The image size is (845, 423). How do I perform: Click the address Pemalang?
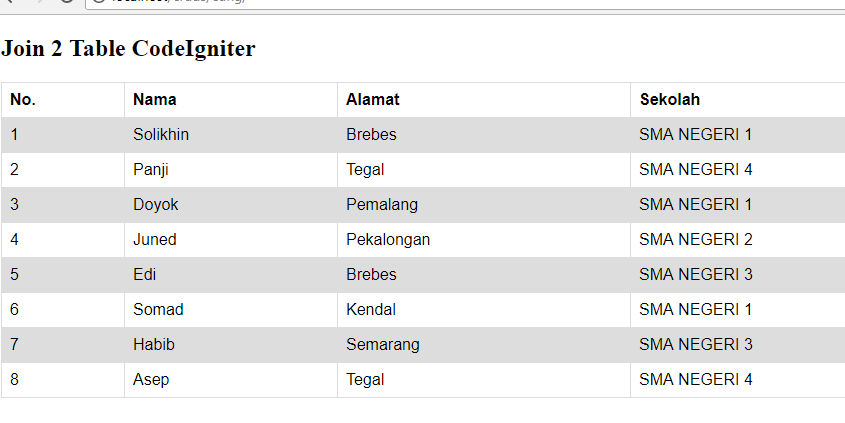(x=382, y=205)
